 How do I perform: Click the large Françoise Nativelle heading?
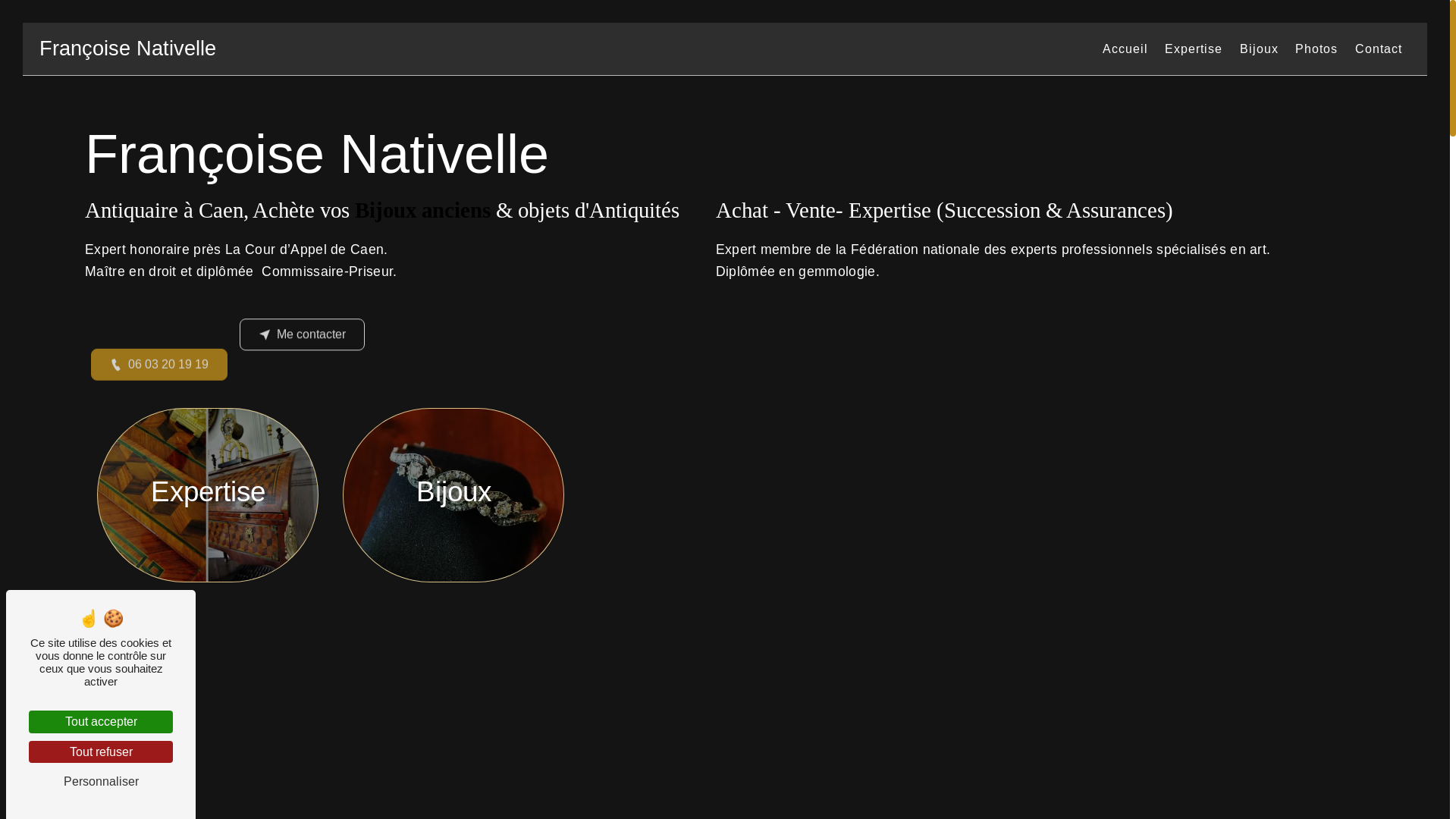316,155
